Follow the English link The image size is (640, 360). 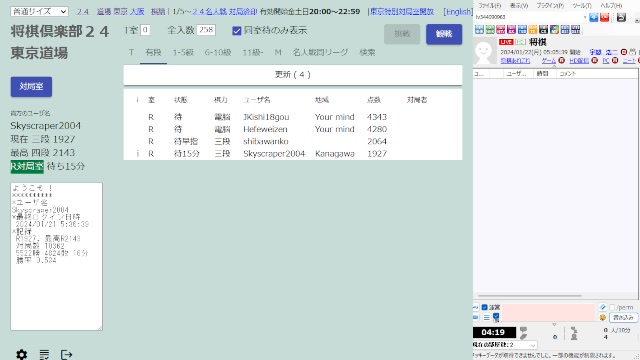pos(458,11)
